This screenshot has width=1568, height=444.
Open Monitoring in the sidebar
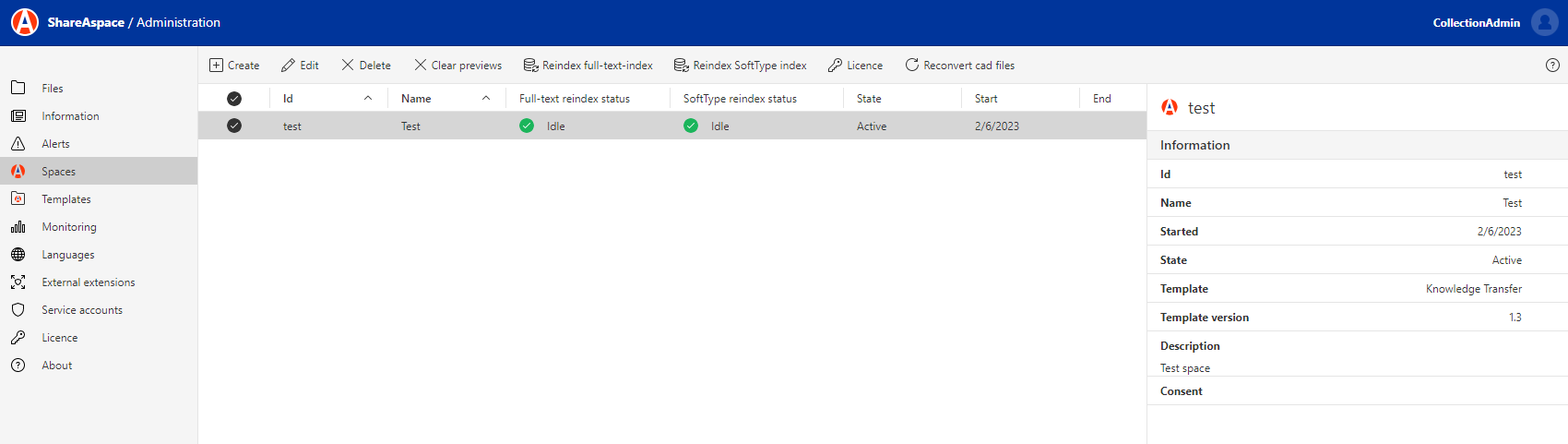[68, 227]
